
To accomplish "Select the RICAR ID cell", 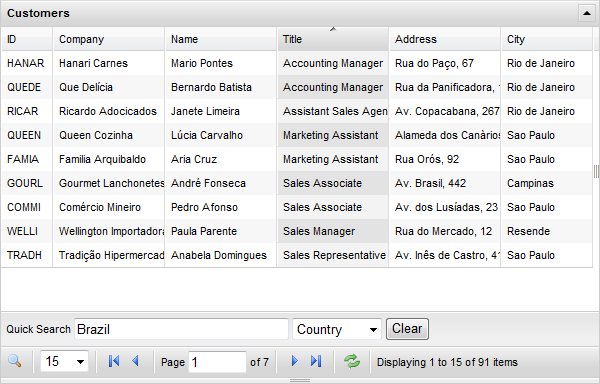I will tap(26, 111).
